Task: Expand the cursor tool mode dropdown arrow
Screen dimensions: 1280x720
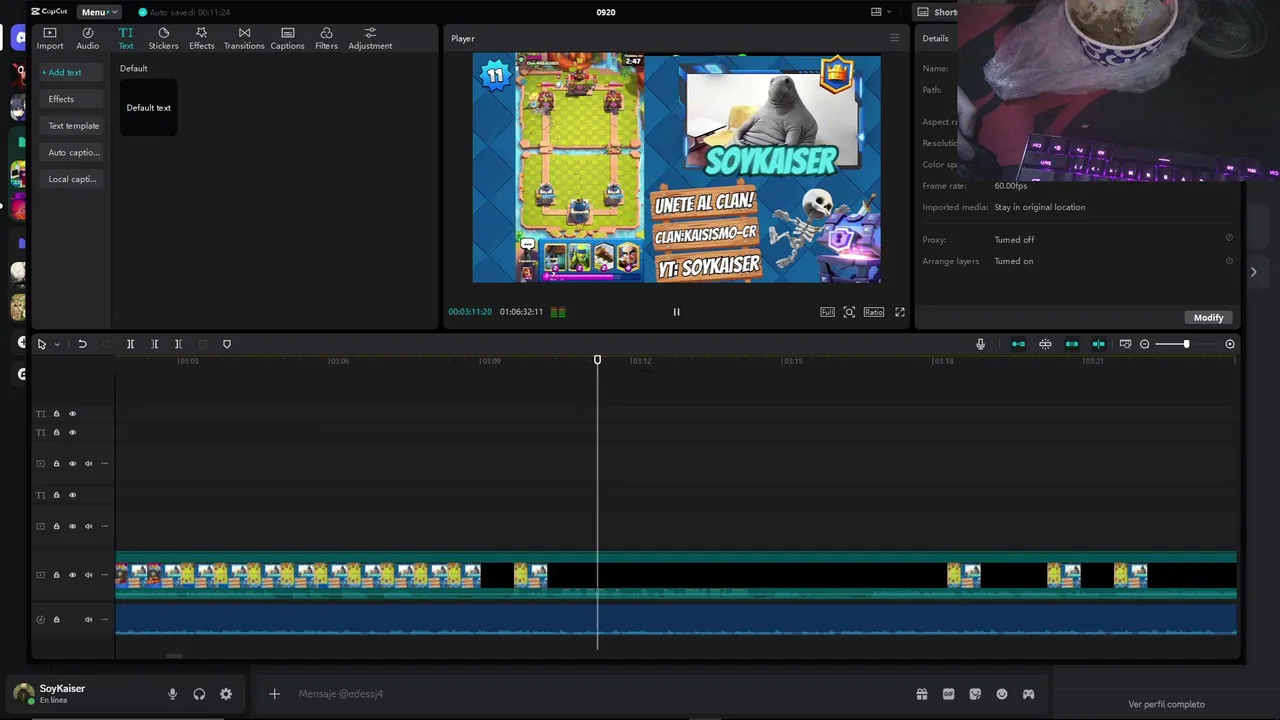Action: click(x=57, y=344)
